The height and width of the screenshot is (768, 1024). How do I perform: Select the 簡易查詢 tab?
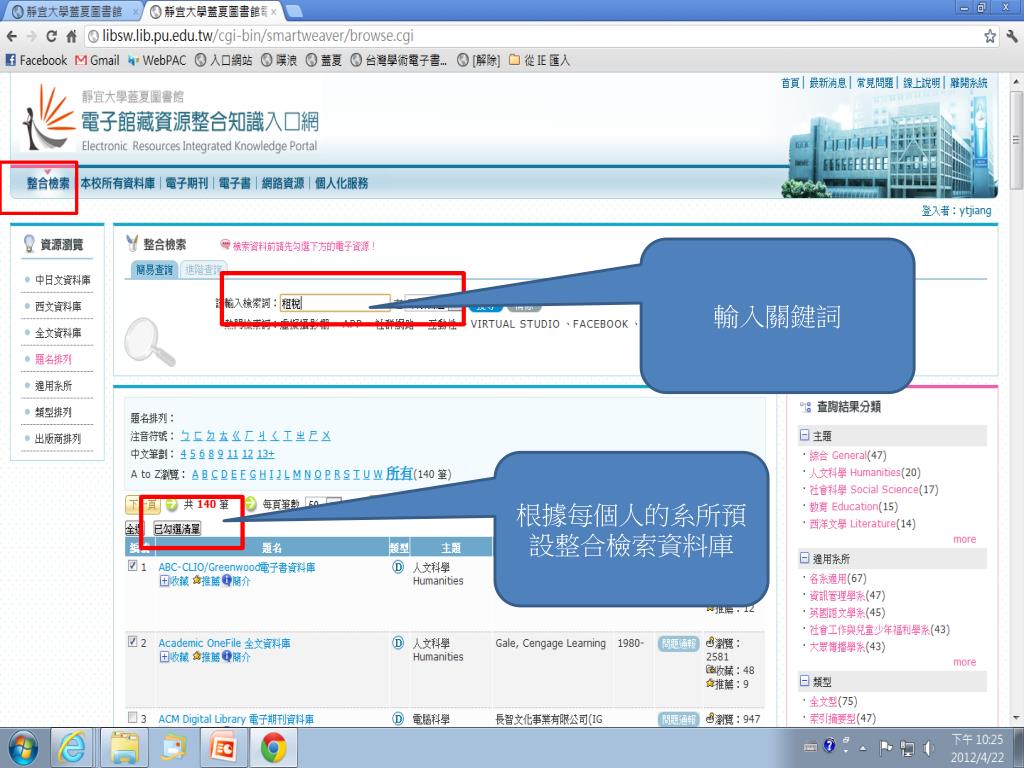(x=154, y=269)
